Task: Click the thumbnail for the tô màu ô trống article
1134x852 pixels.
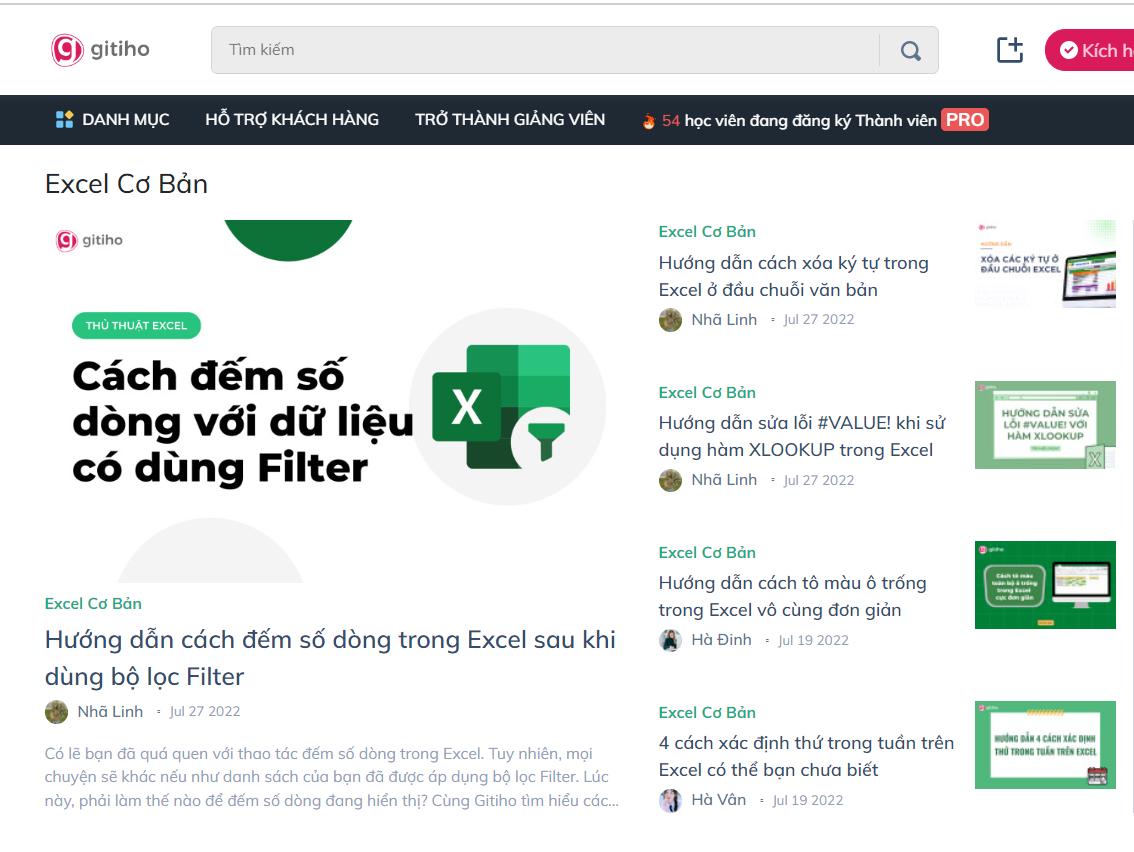Action: click(x=1044, y=585)
